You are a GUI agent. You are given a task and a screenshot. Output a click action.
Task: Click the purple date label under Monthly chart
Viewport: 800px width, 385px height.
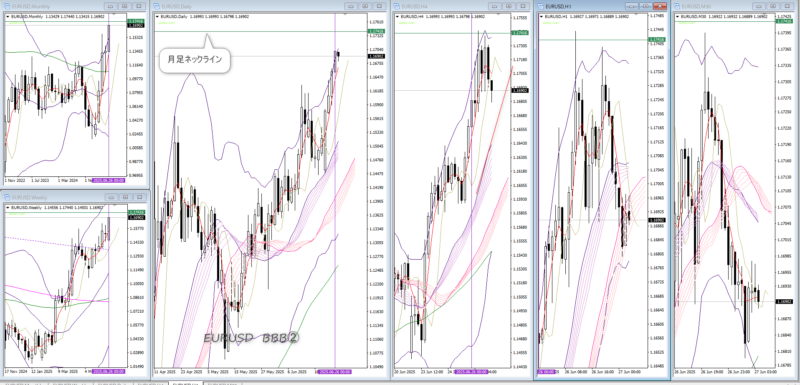click(x=110, y=181)
